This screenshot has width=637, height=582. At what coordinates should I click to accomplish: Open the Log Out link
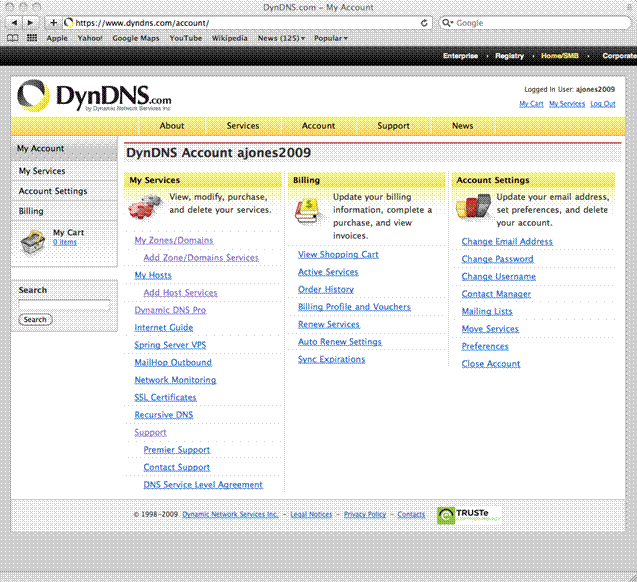click(603, 104)
